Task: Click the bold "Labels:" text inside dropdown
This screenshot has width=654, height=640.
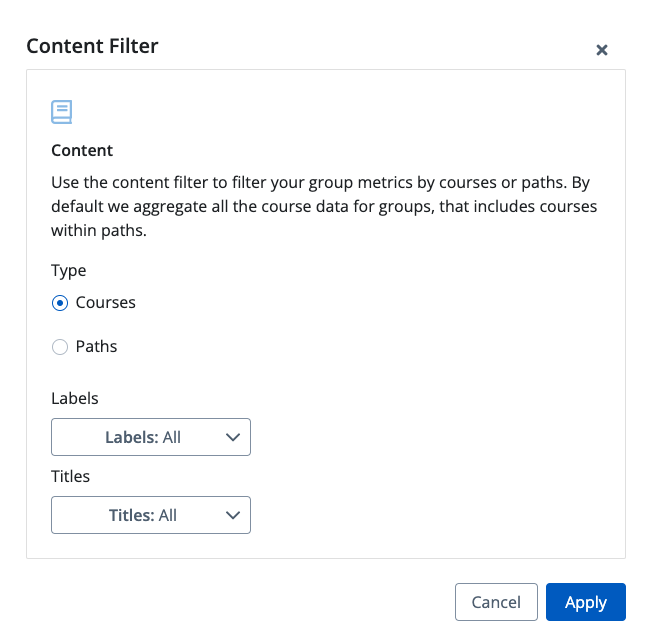Action: 131,437
